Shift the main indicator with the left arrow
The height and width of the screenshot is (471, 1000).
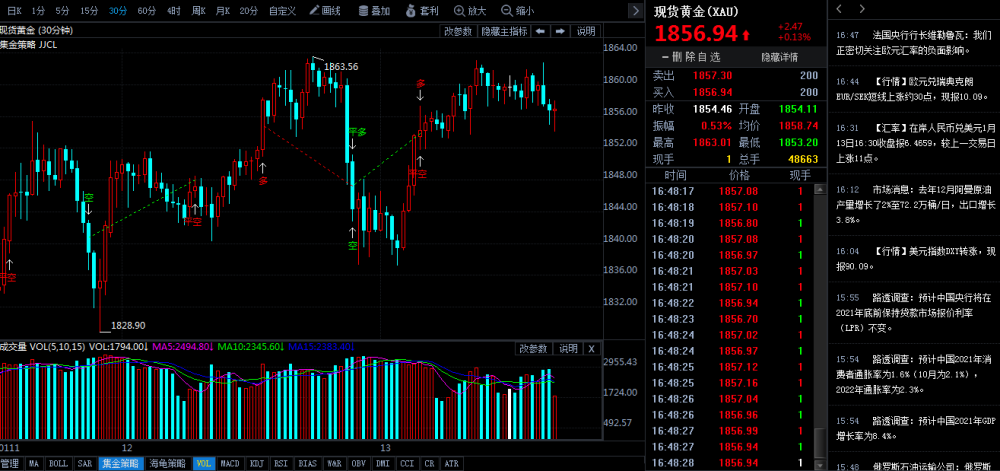(x=540, y=31)
